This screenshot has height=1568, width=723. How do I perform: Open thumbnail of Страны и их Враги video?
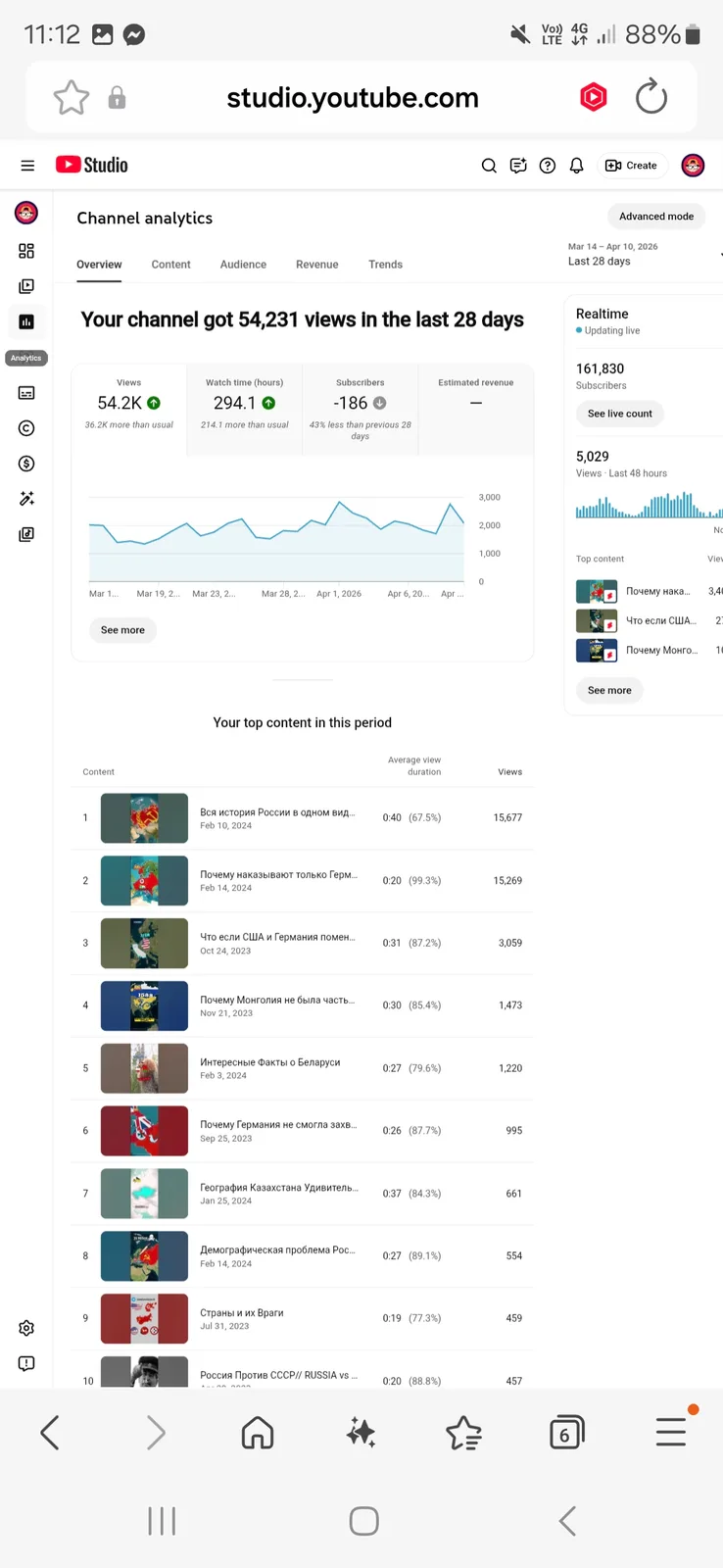[x=144, y=1318]
